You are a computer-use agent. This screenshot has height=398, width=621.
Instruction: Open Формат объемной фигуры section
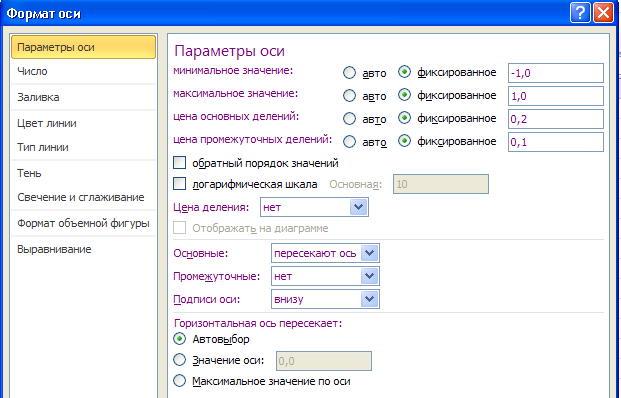84,223
